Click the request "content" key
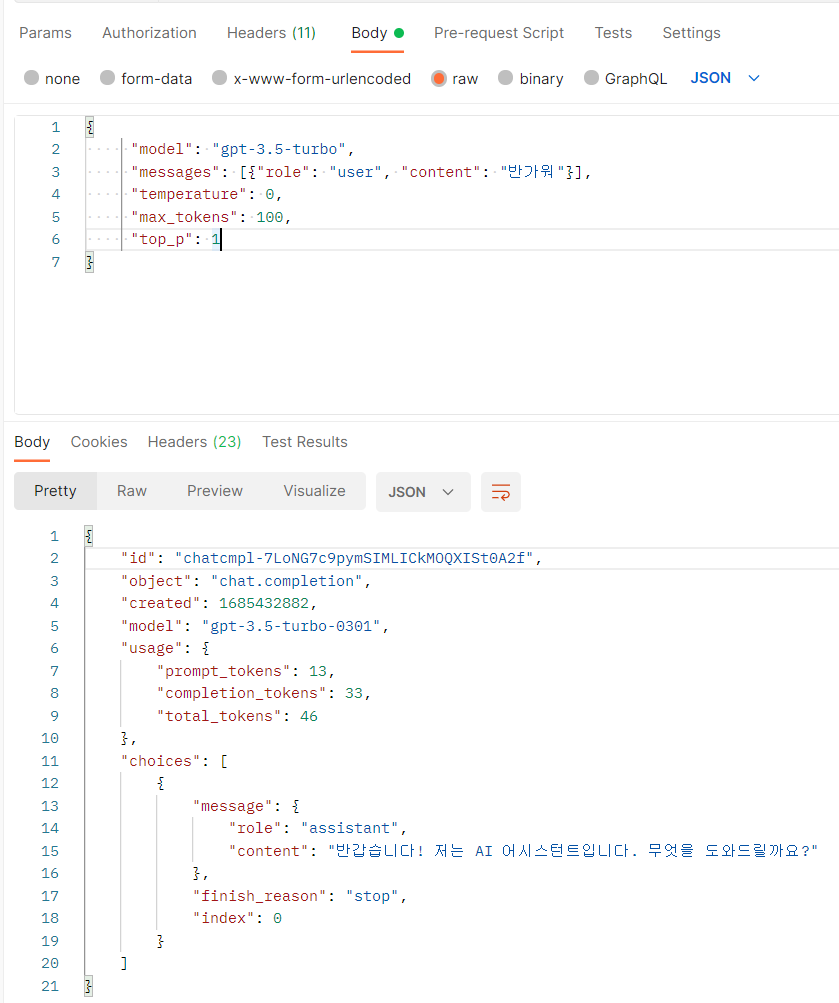 [441, 172]
